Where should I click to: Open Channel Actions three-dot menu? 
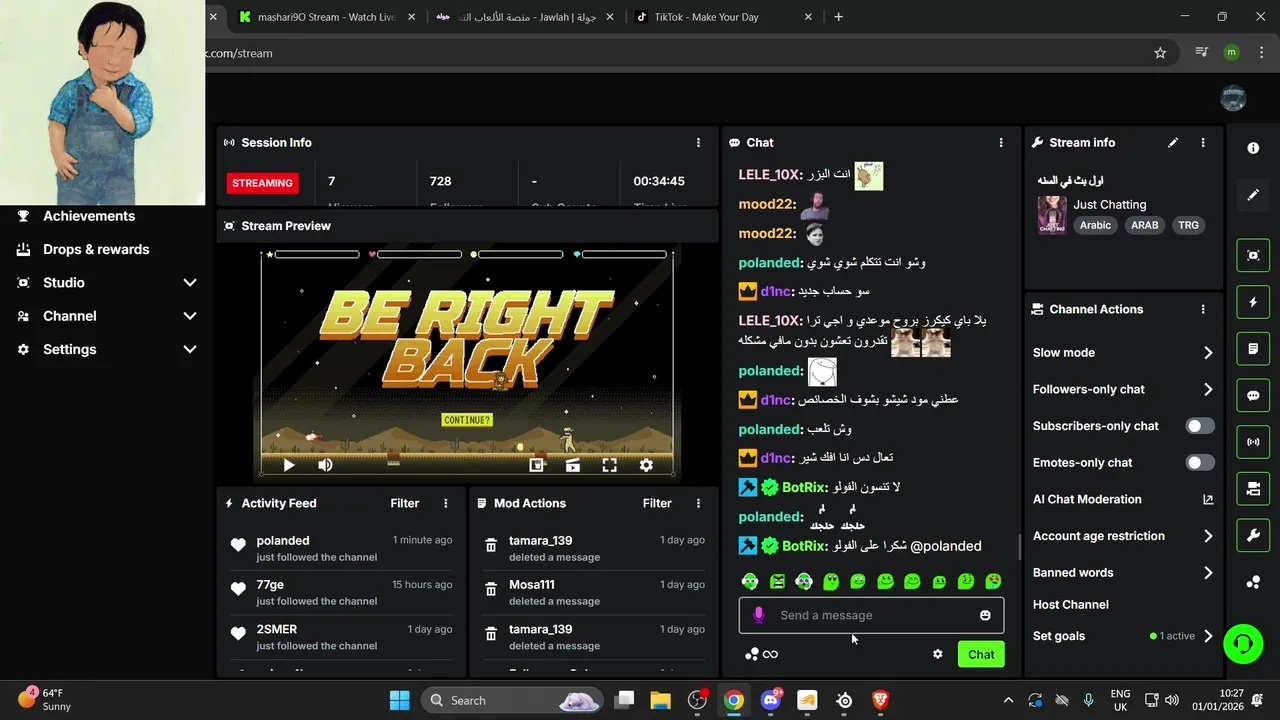[1203, 310]
